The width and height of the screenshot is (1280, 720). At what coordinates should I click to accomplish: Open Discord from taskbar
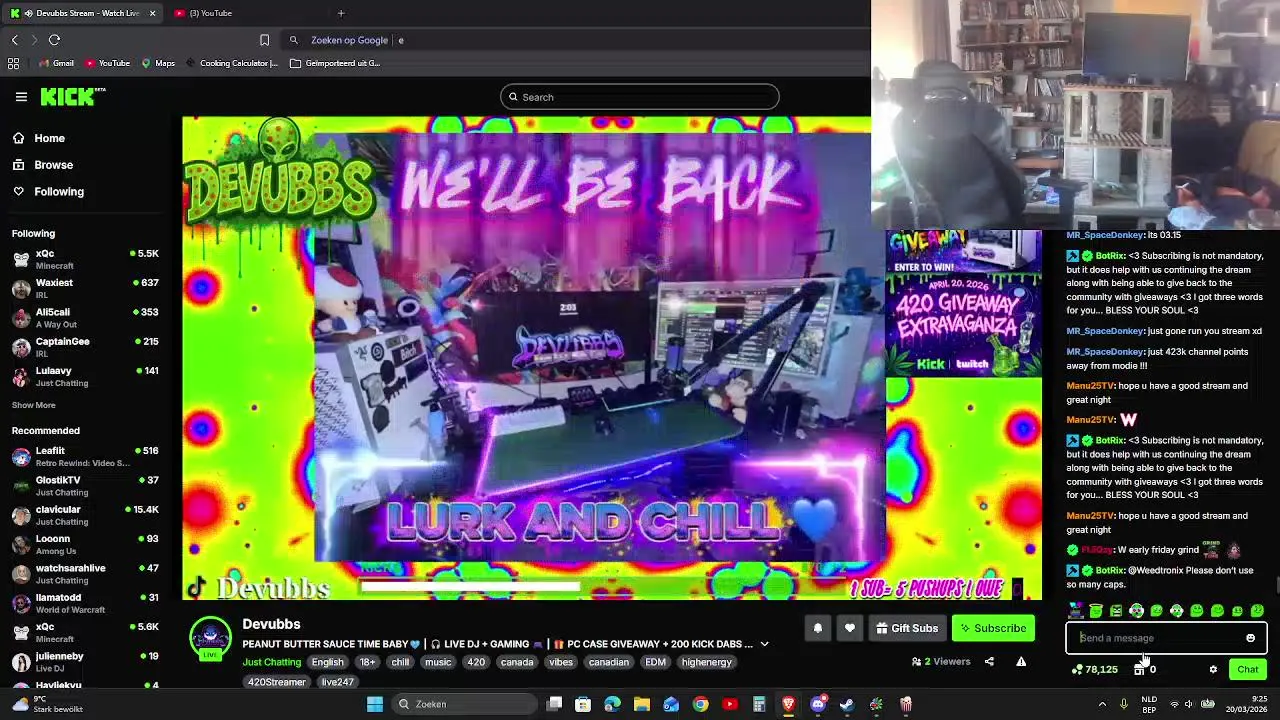pos(818,704)
